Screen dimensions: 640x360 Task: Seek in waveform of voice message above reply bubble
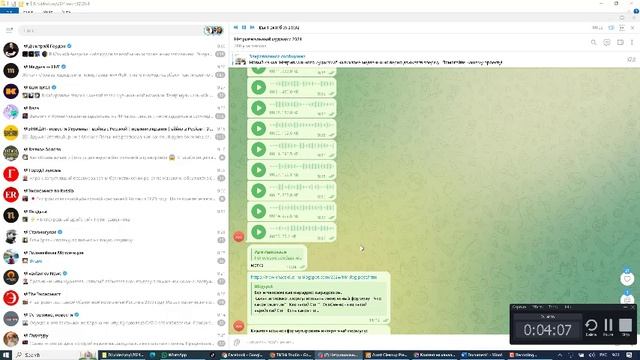[x=302, y=229]
